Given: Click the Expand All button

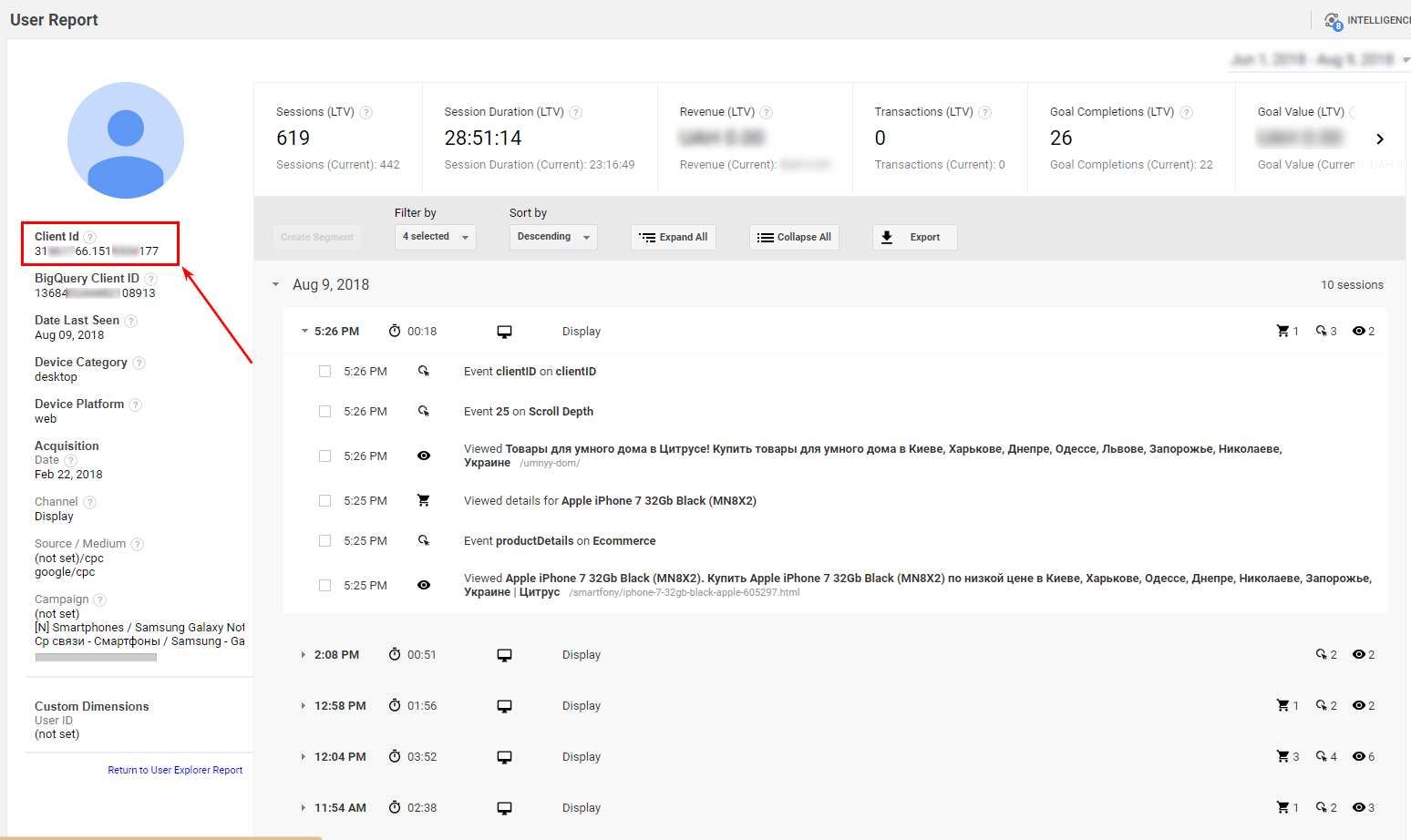Looking at the screenshot, I should coord(673,237).
